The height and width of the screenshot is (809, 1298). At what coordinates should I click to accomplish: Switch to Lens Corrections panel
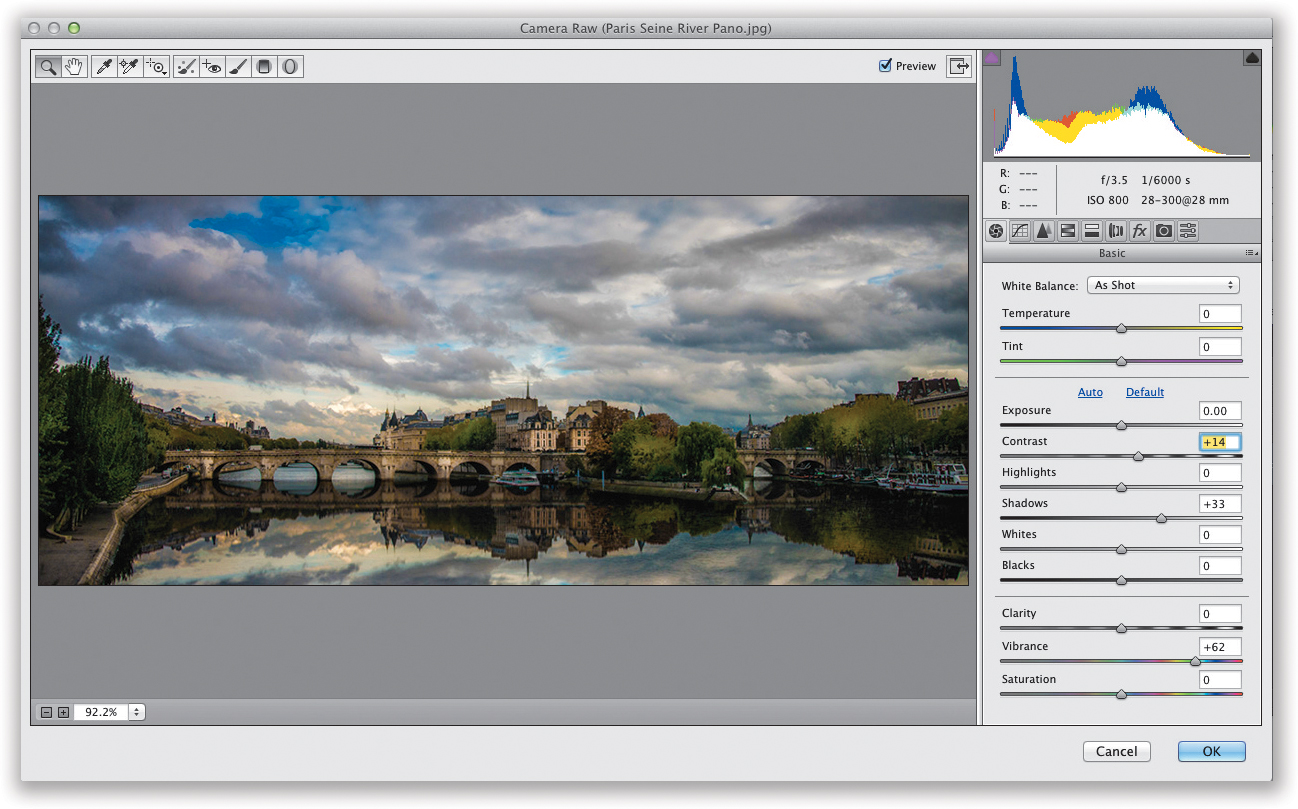1116,231
